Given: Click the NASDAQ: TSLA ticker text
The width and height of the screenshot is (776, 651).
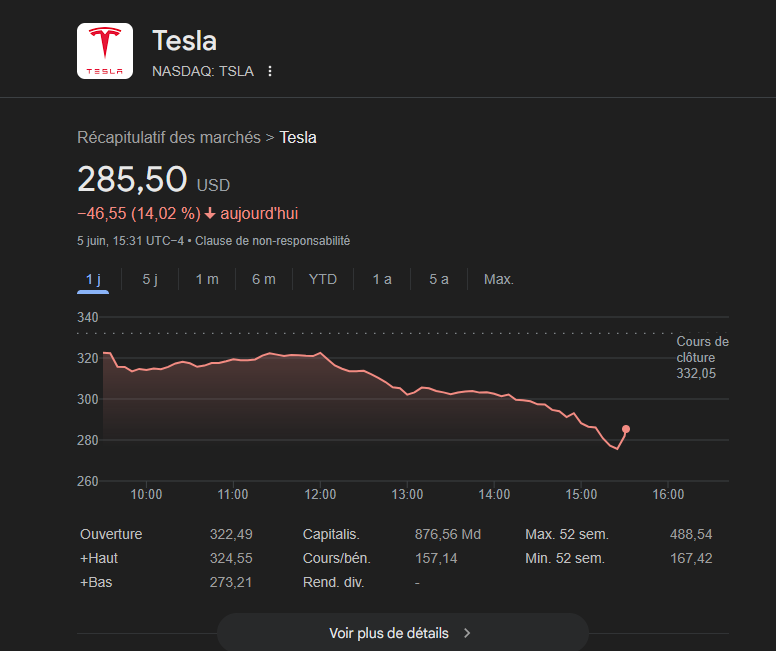Looking at the screenshot, I should 203,71.
